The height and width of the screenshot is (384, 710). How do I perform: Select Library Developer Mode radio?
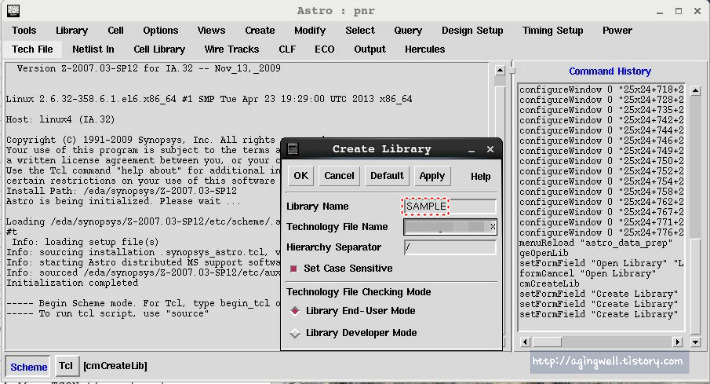(x=295, y=333)
